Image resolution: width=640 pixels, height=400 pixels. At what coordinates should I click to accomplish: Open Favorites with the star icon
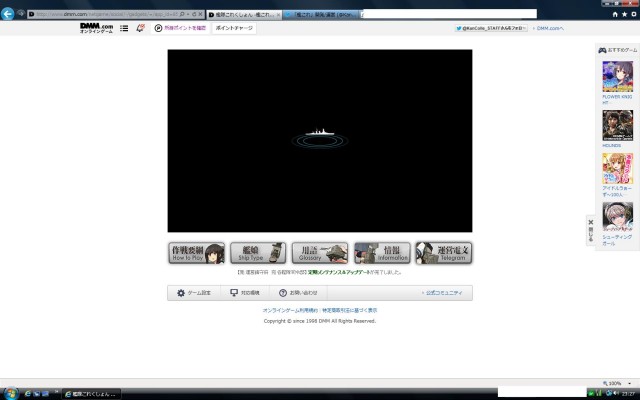[x=624, y=14]
